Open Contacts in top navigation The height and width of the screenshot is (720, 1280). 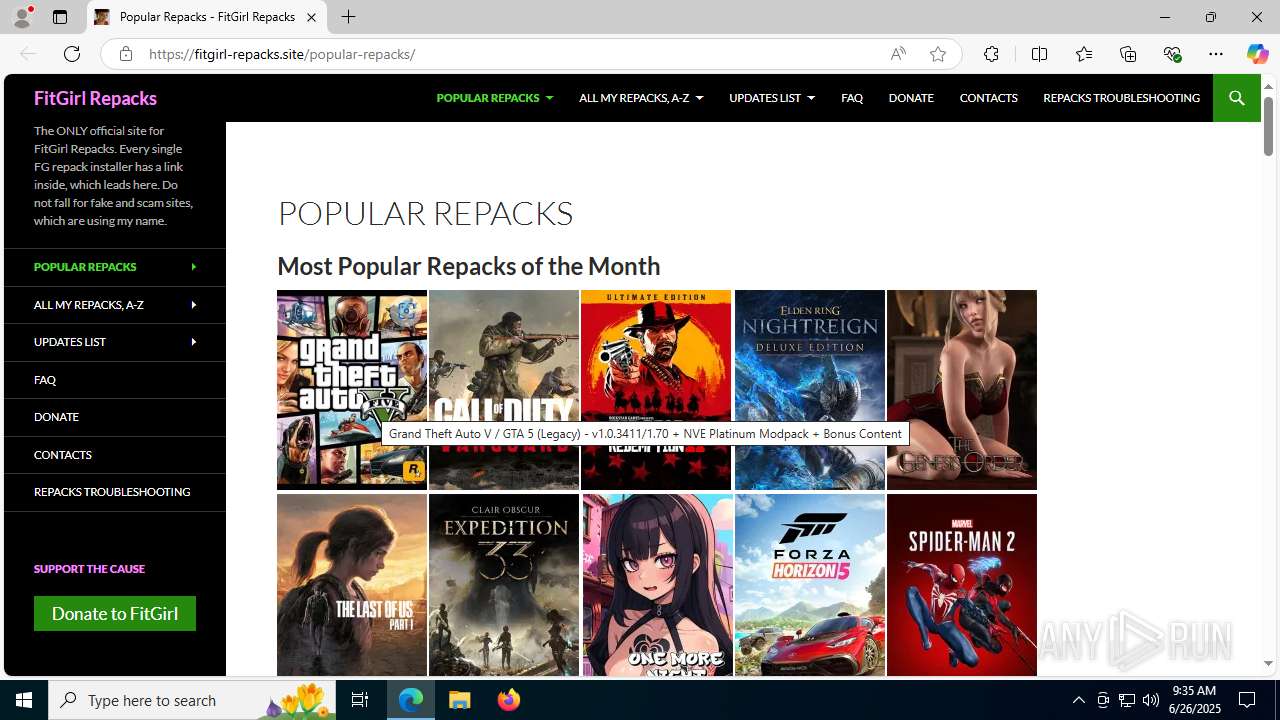[x=988, y=98]
